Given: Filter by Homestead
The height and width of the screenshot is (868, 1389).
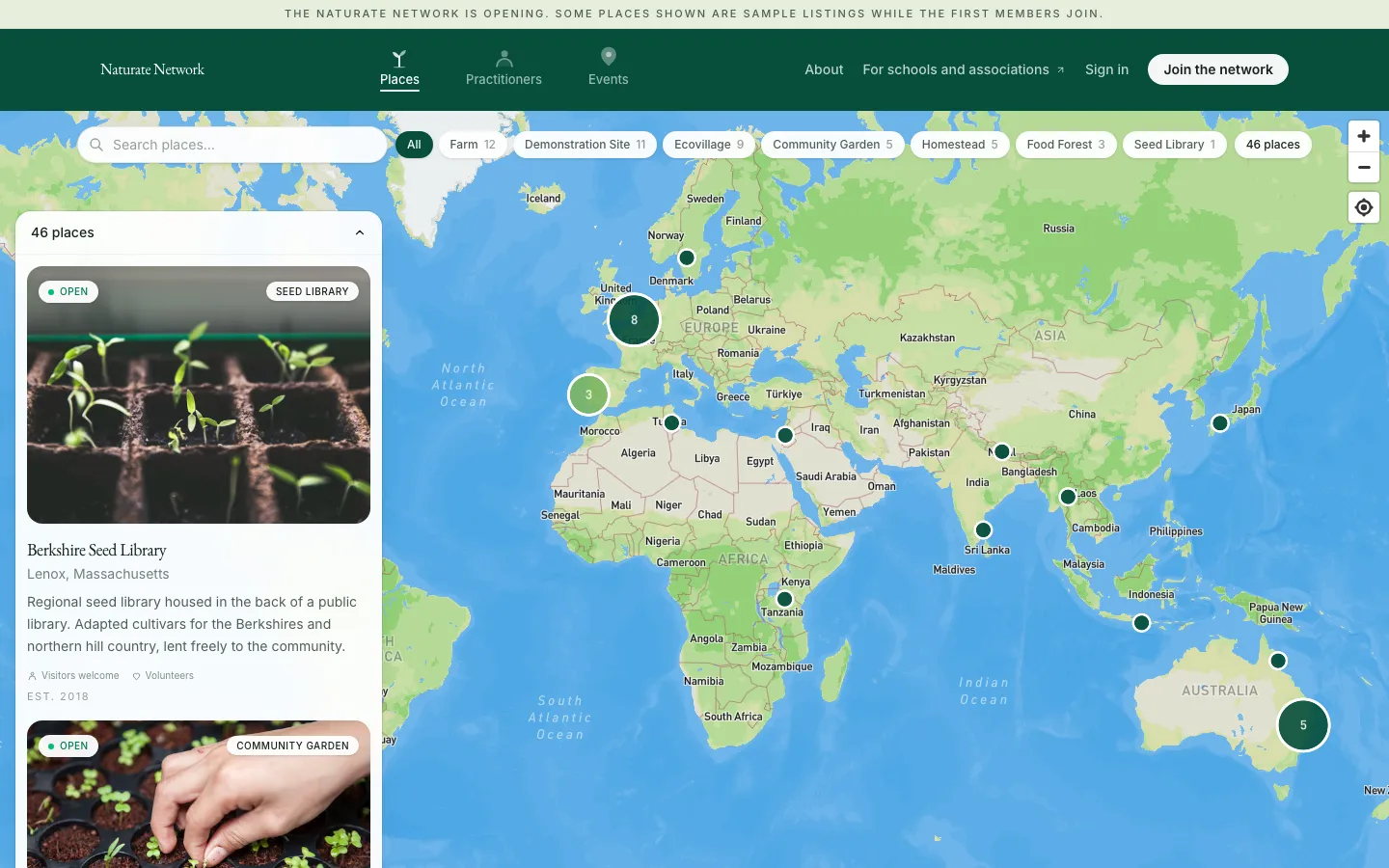Looking at the screenshot, I should [960, 145].
